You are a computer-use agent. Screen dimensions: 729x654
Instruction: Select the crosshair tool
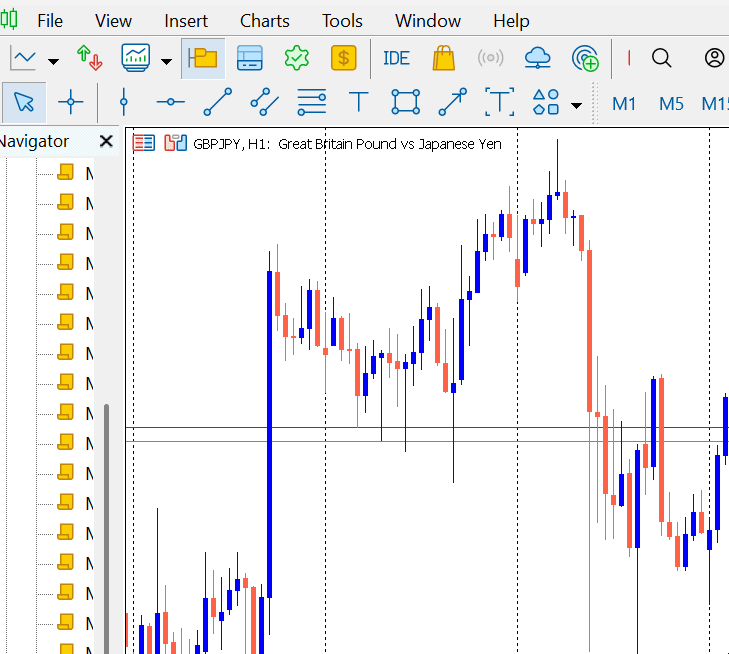tap(71, 102)
